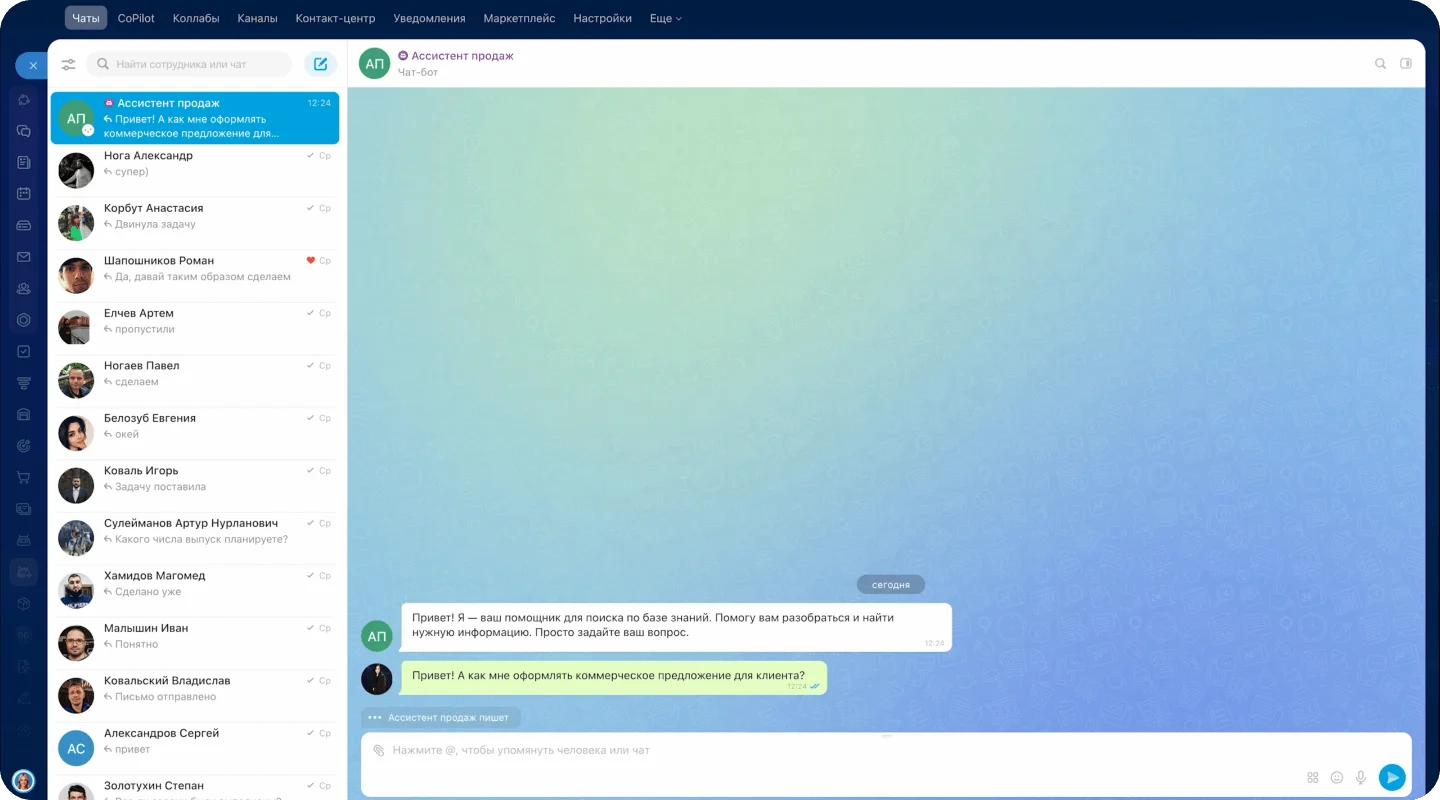Click Ассистент продаж title in chat header
The image size is (1440, 800).
(x=462, y=56)
